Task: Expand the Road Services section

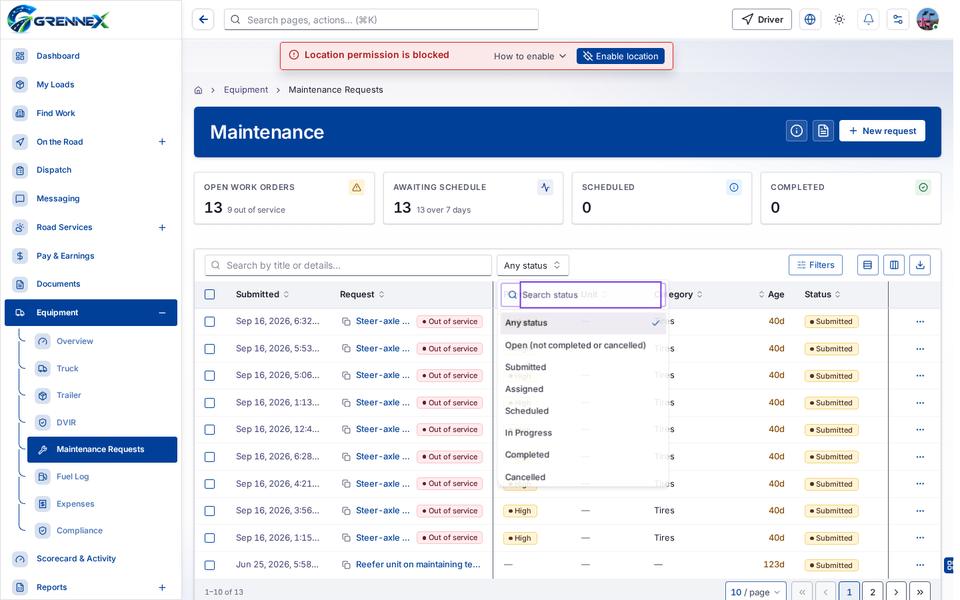Action: click(x=162, y=227)
